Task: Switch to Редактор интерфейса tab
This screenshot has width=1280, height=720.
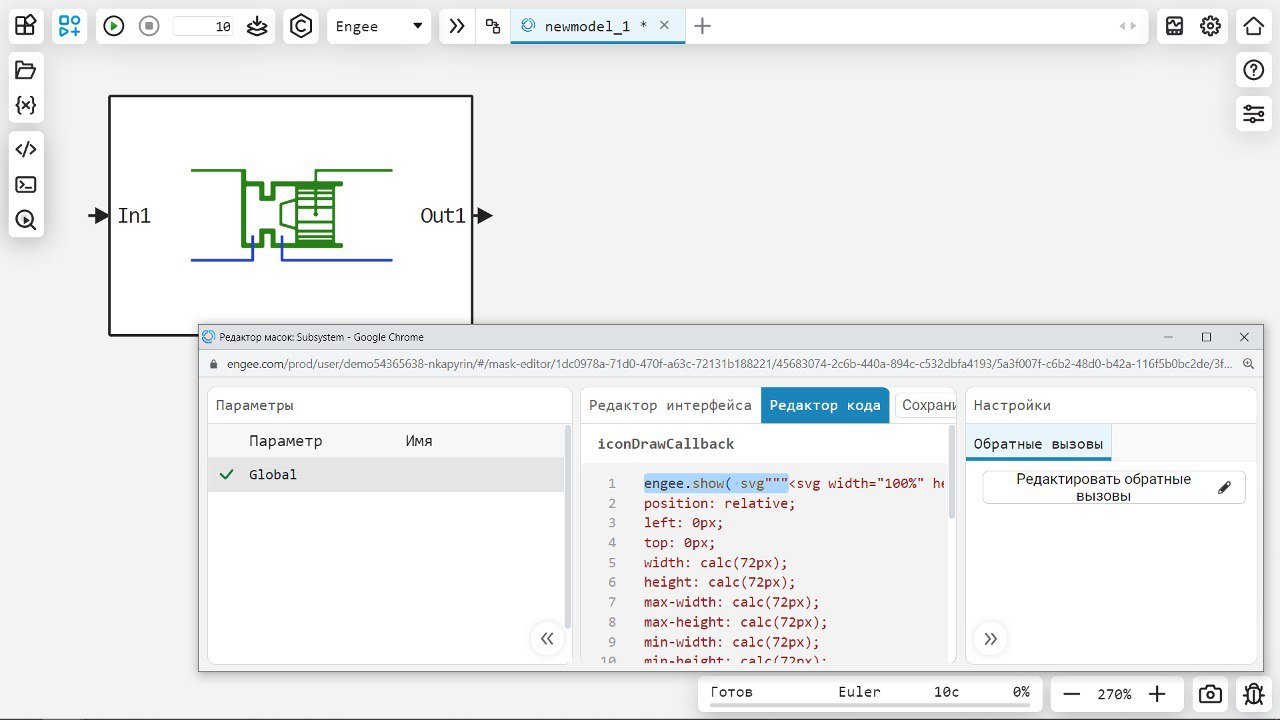Action: point(670,405)
